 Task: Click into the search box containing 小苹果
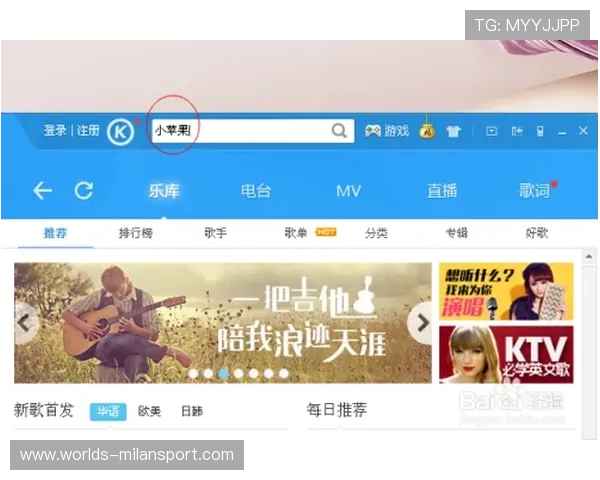(x=253, y=131)
